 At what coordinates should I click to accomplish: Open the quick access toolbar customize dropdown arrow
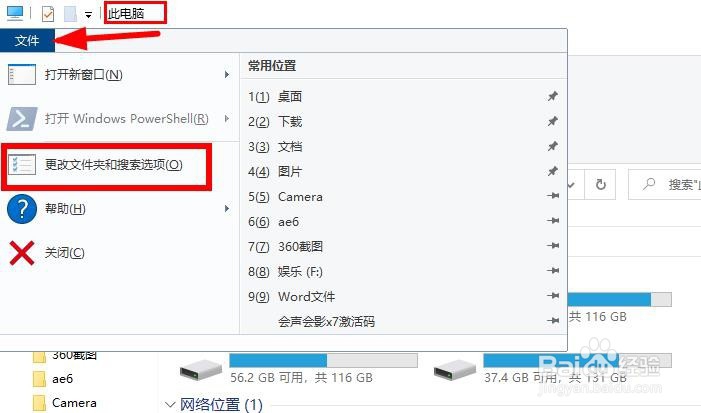click(89, 15)
